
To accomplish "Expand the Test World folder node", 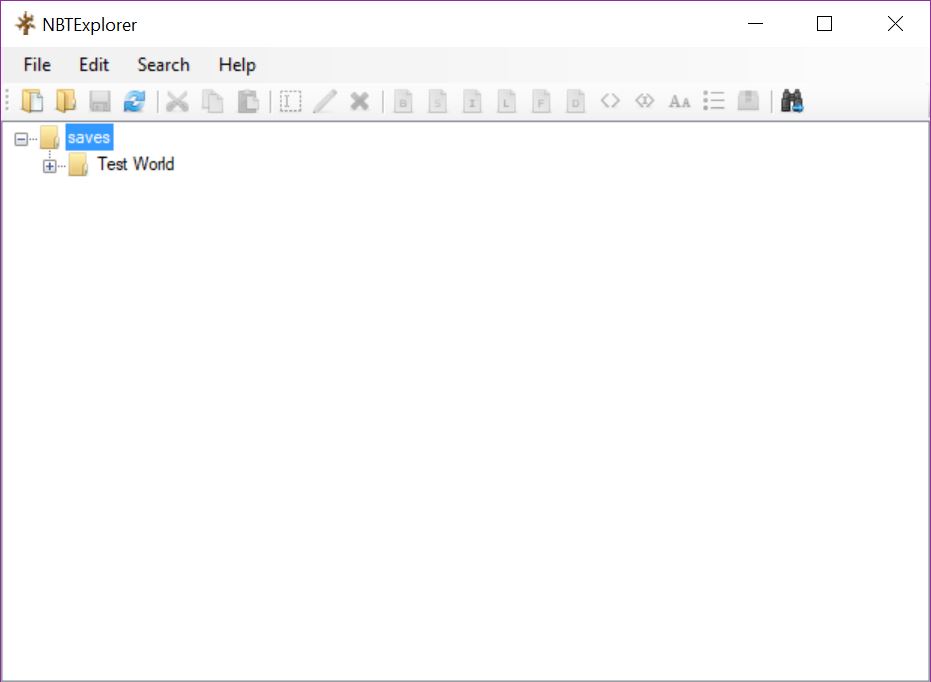I will (x=50, y=166).
